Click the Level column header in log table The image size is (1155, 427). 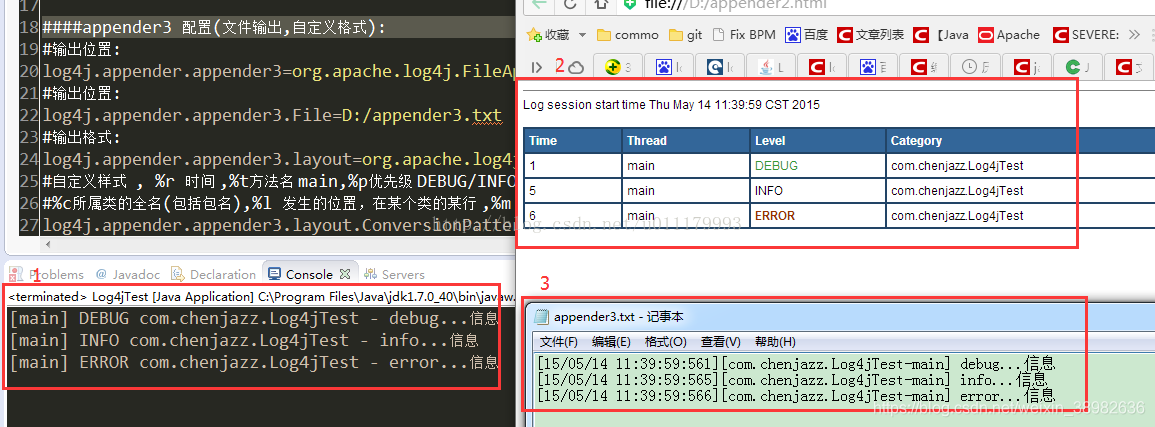pos(818,141)
